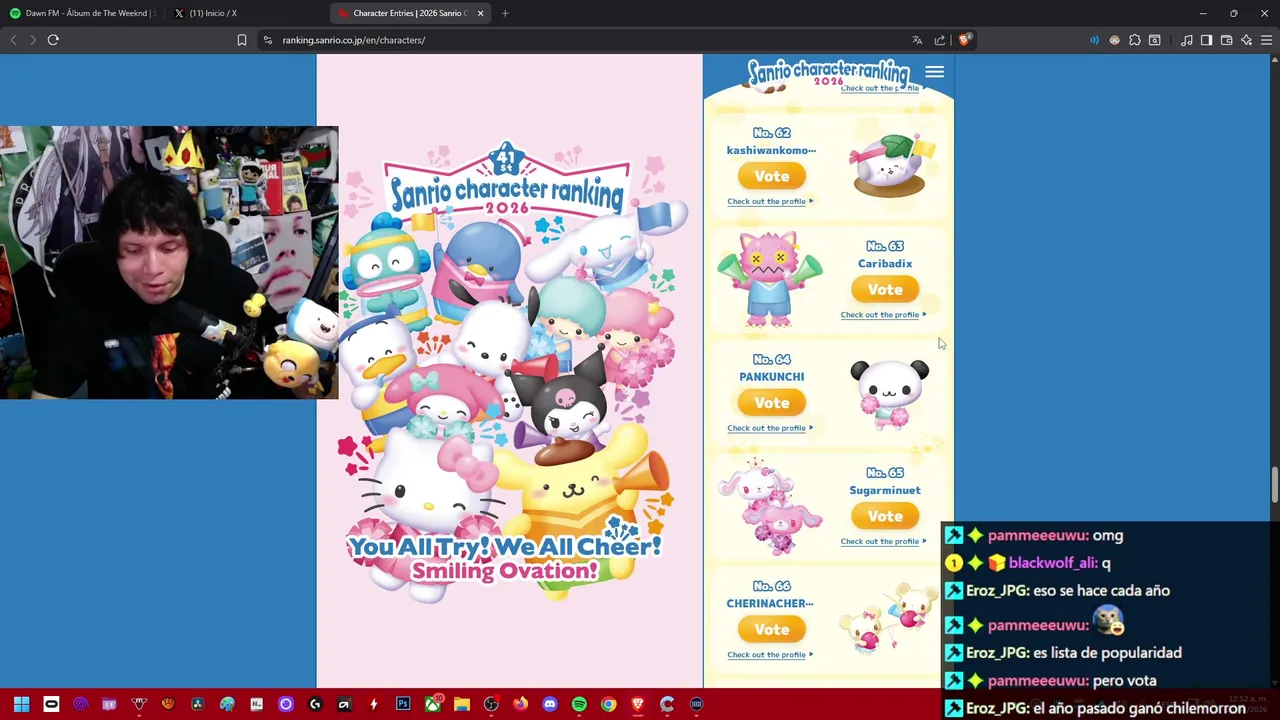Open the Windows Start menu
This screenshot has width=1280, height=720.
click(x=21, y=704)
